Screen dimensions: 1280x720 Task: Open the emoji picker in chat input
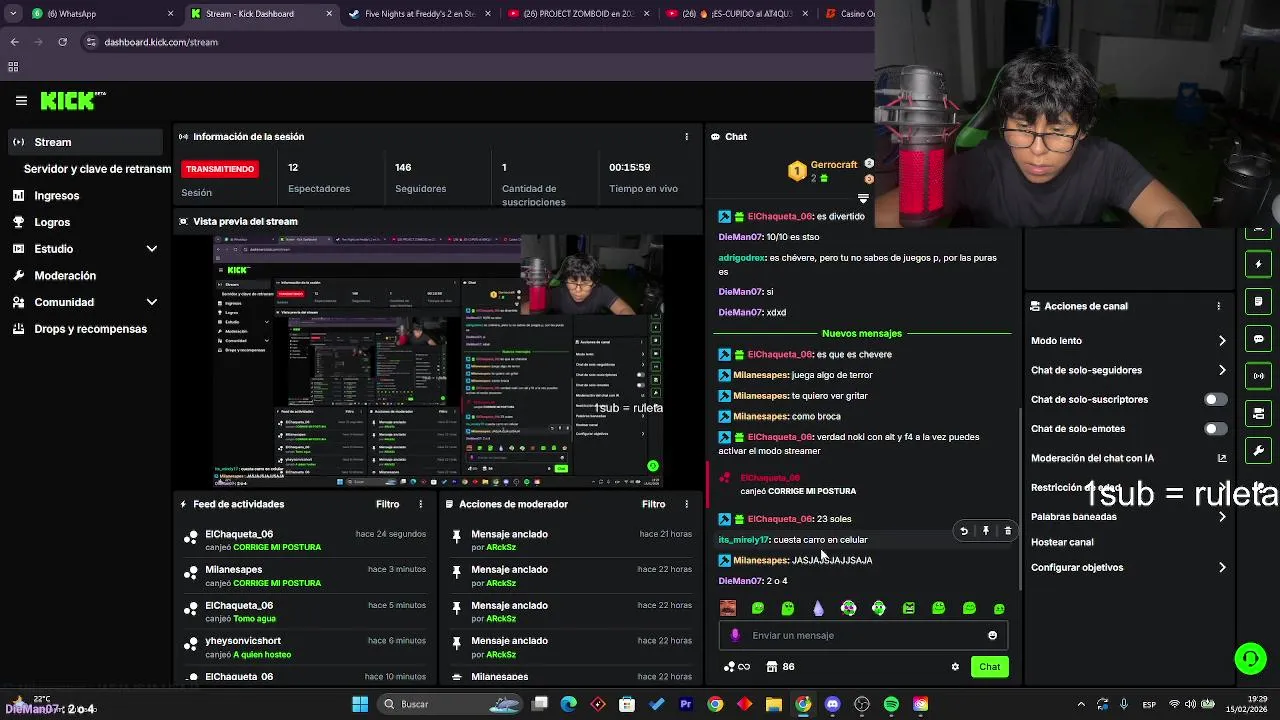(x=992, y=635)
